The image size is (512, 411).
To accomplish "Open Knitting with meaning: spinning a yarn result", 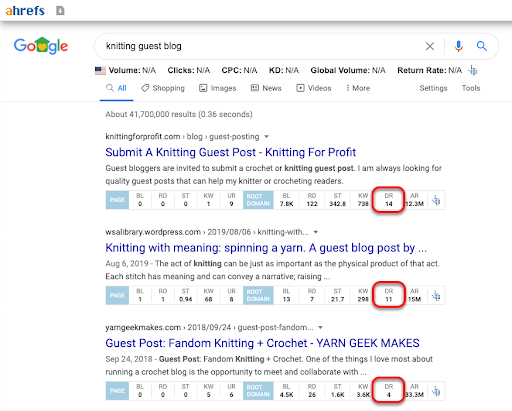I will click(266, 248).
